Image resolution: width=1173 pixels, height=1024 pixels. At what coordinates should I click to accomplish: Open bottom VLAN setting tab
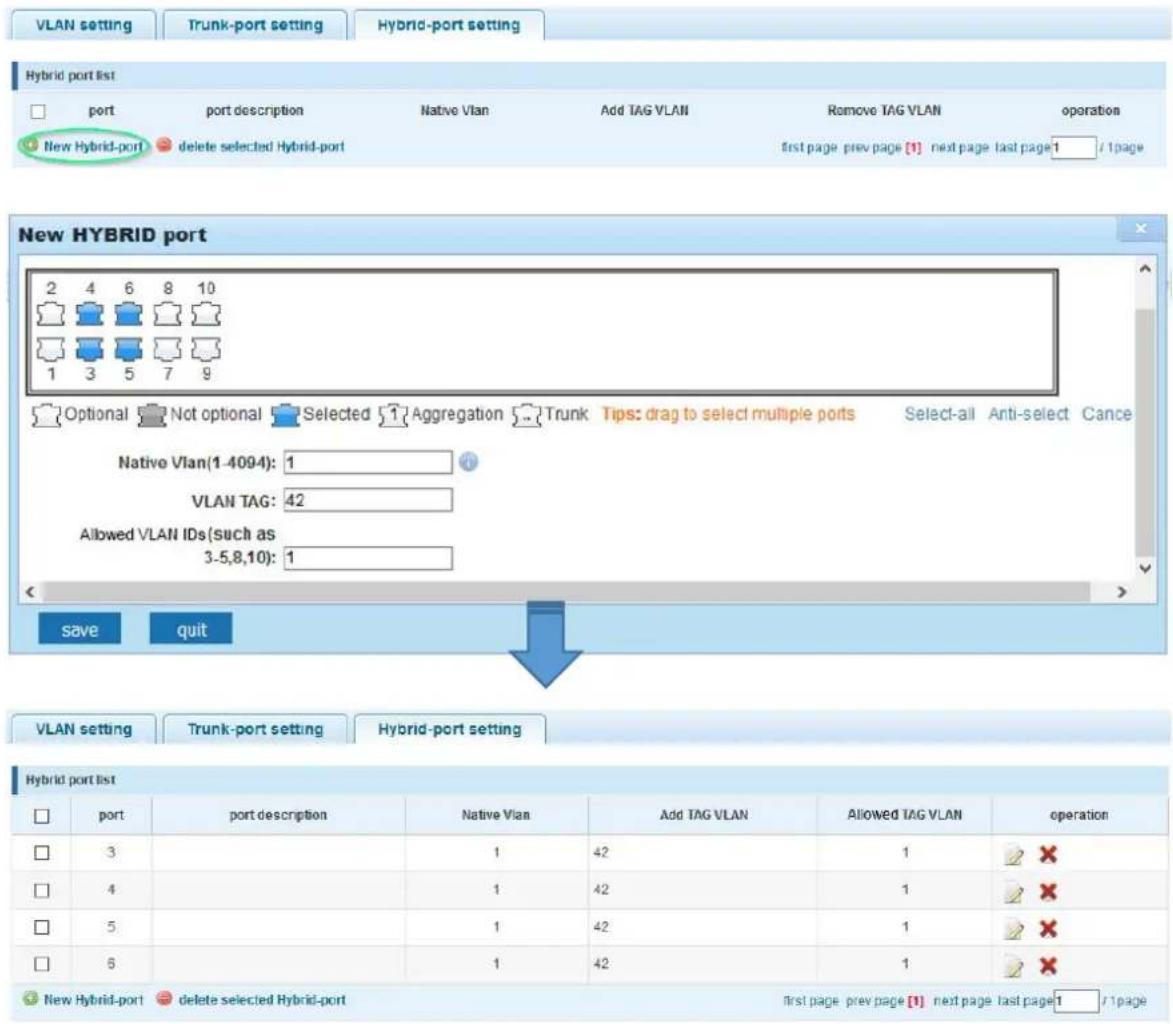coord(83,729)
